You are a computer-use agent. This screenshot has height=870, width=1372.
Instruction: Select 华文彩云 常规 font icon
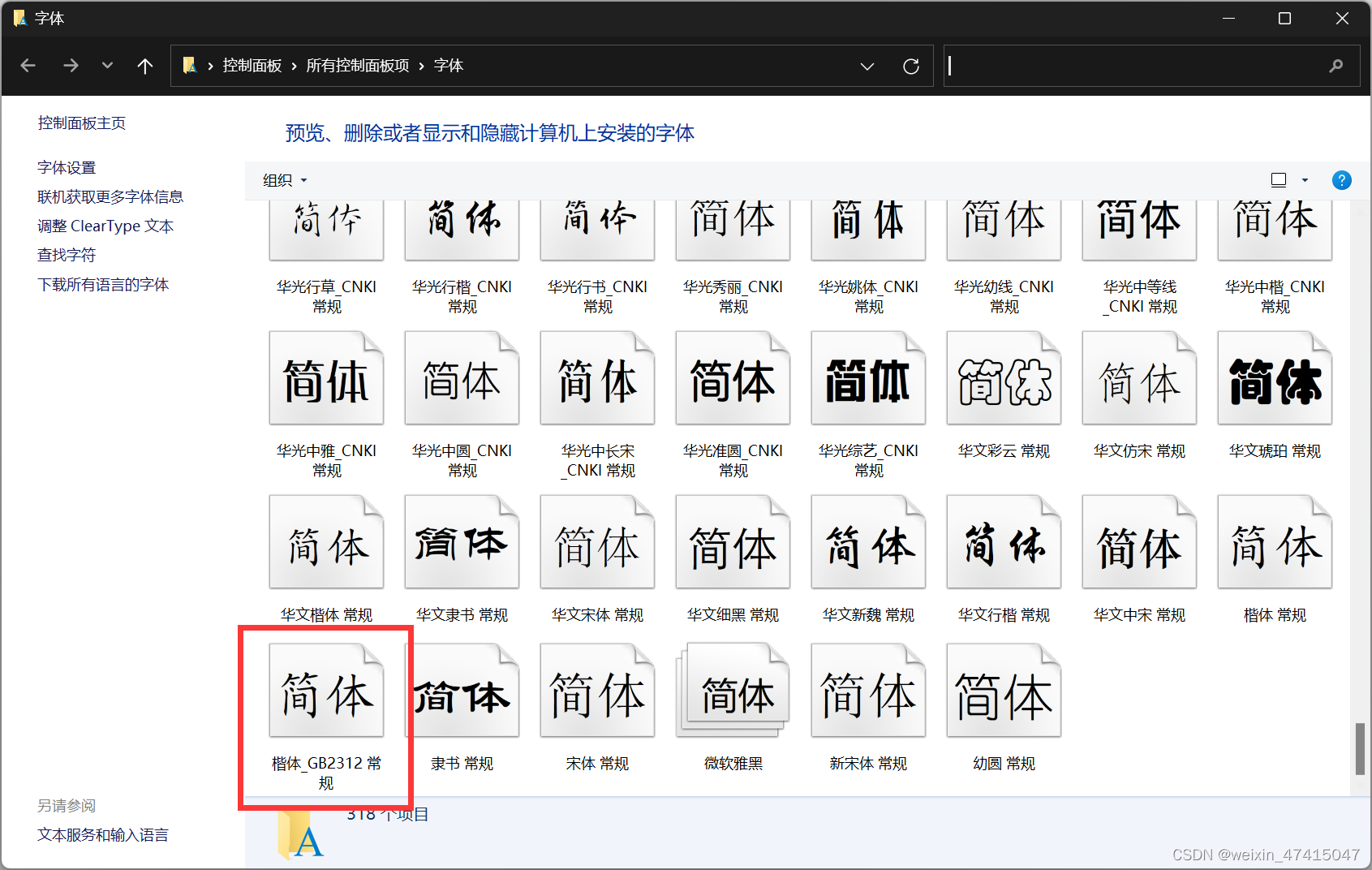(1004, 378)
